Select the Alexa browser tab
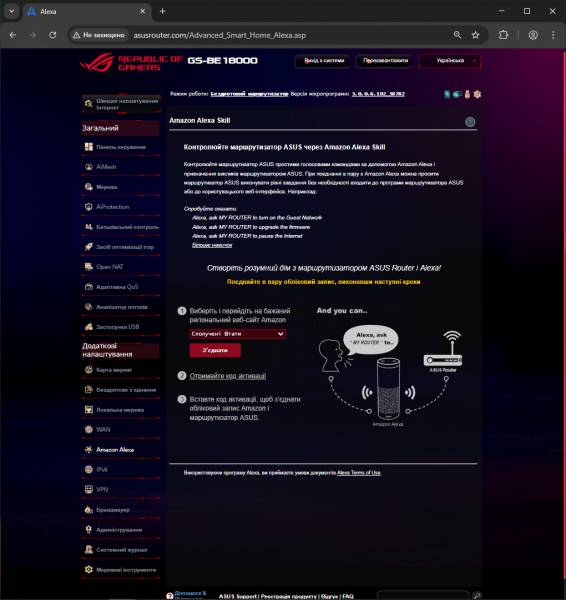Image resolution: width=566 pixels, height=600 pixels. pyautogui.click(x=86, y=11)
